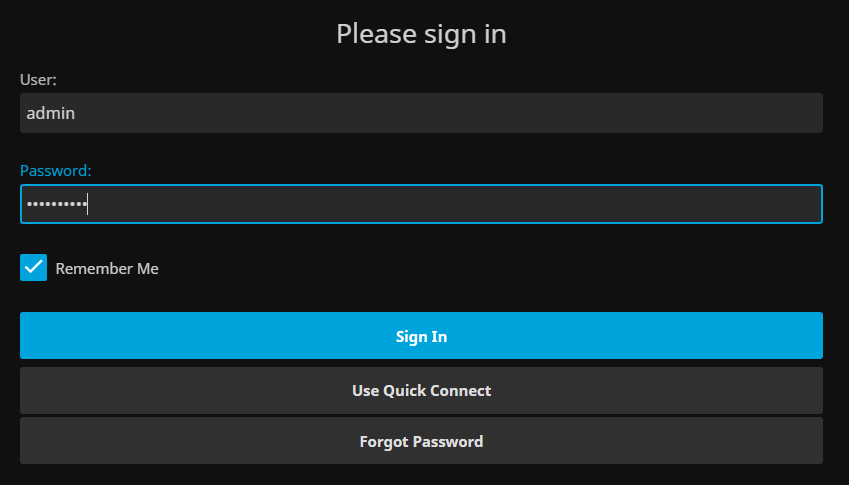Click the "admin" text in username field
Image resolution: width=849 pixels, height=485 pixels.
click(x=51, y=114)
